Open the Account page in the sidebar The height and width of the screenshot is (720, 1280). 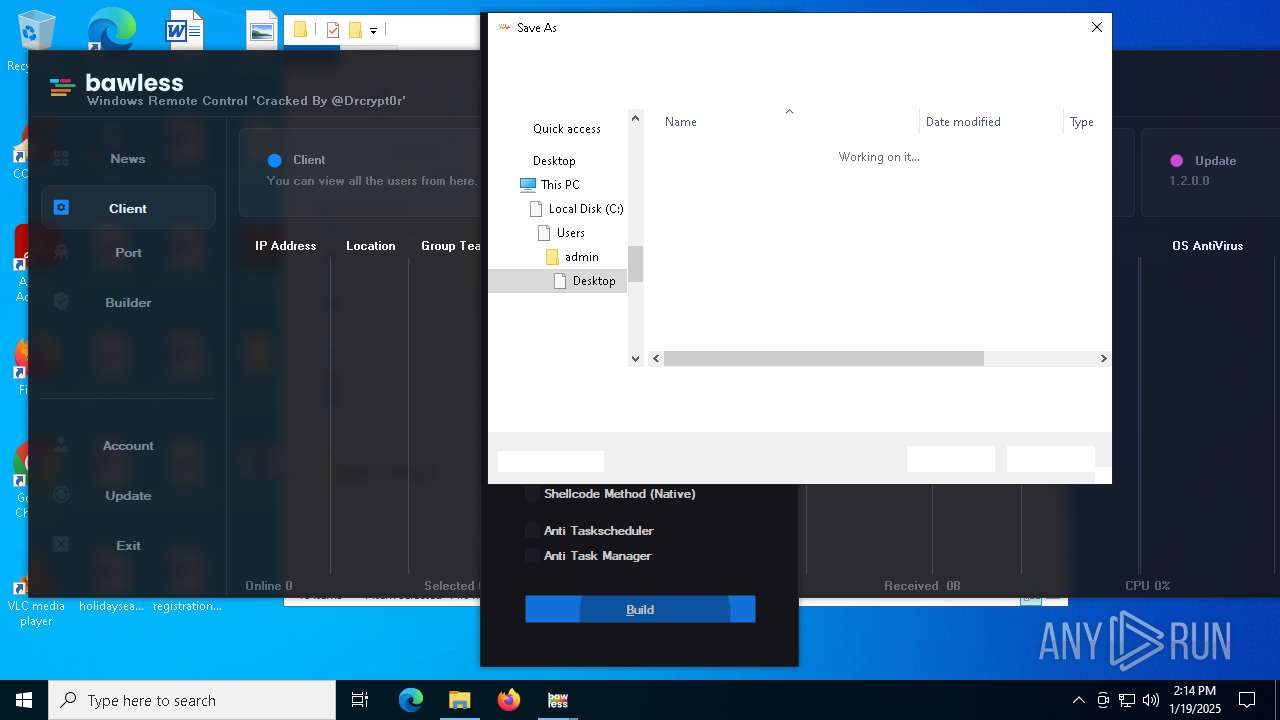click(x=128, y=445)
